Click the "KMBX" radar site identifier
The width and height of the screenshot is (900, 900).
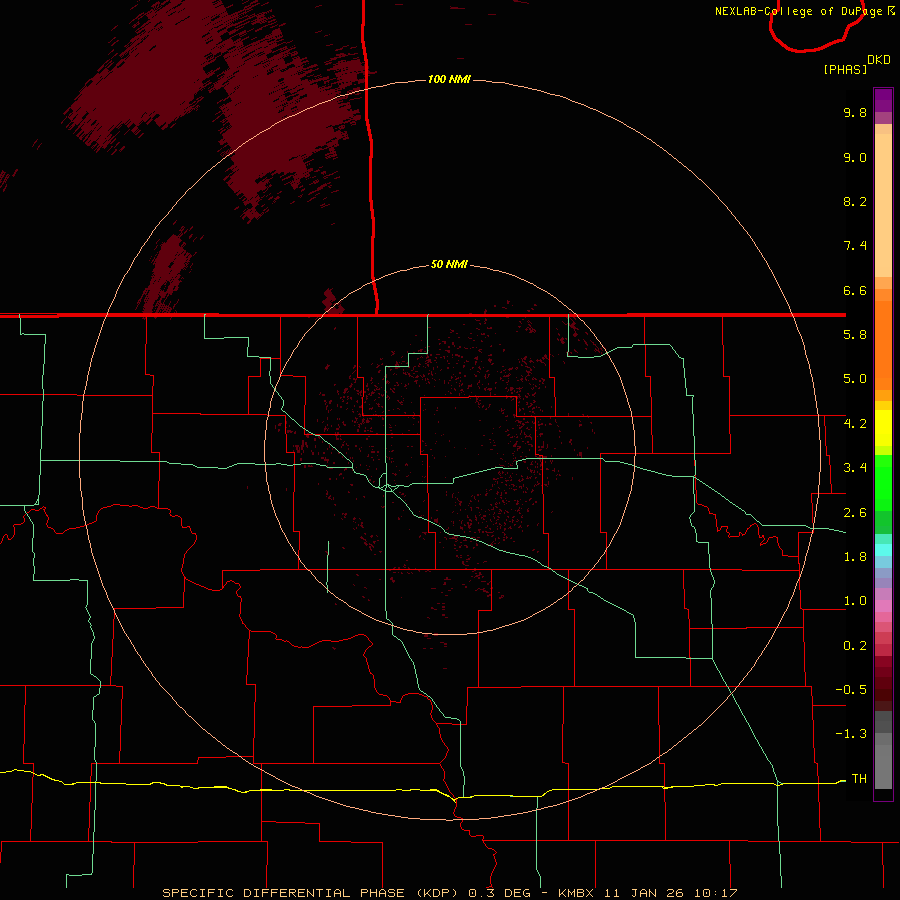575,893
